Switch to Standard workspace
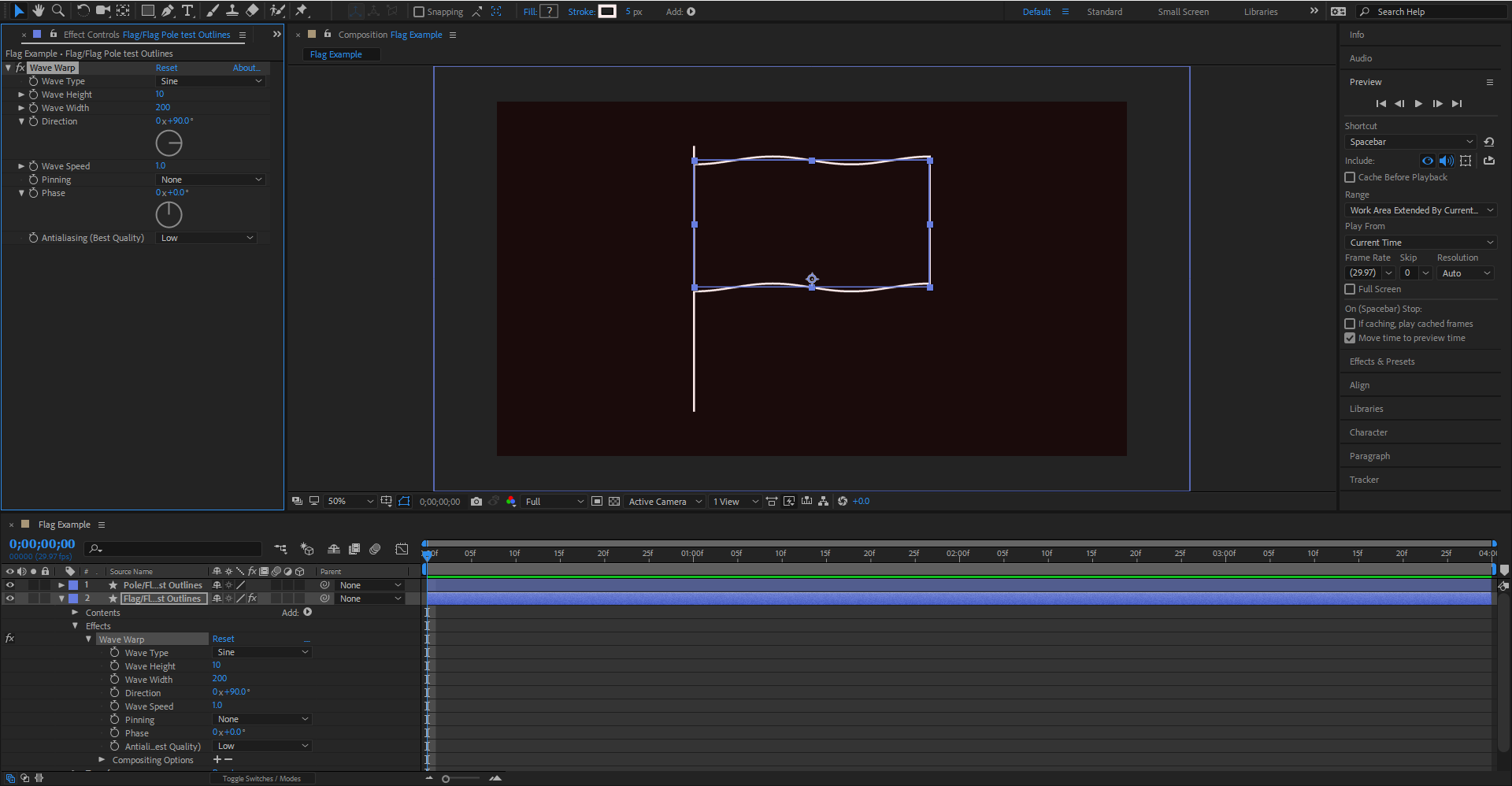1512x786 pixels. click(x=1104, y=12)
